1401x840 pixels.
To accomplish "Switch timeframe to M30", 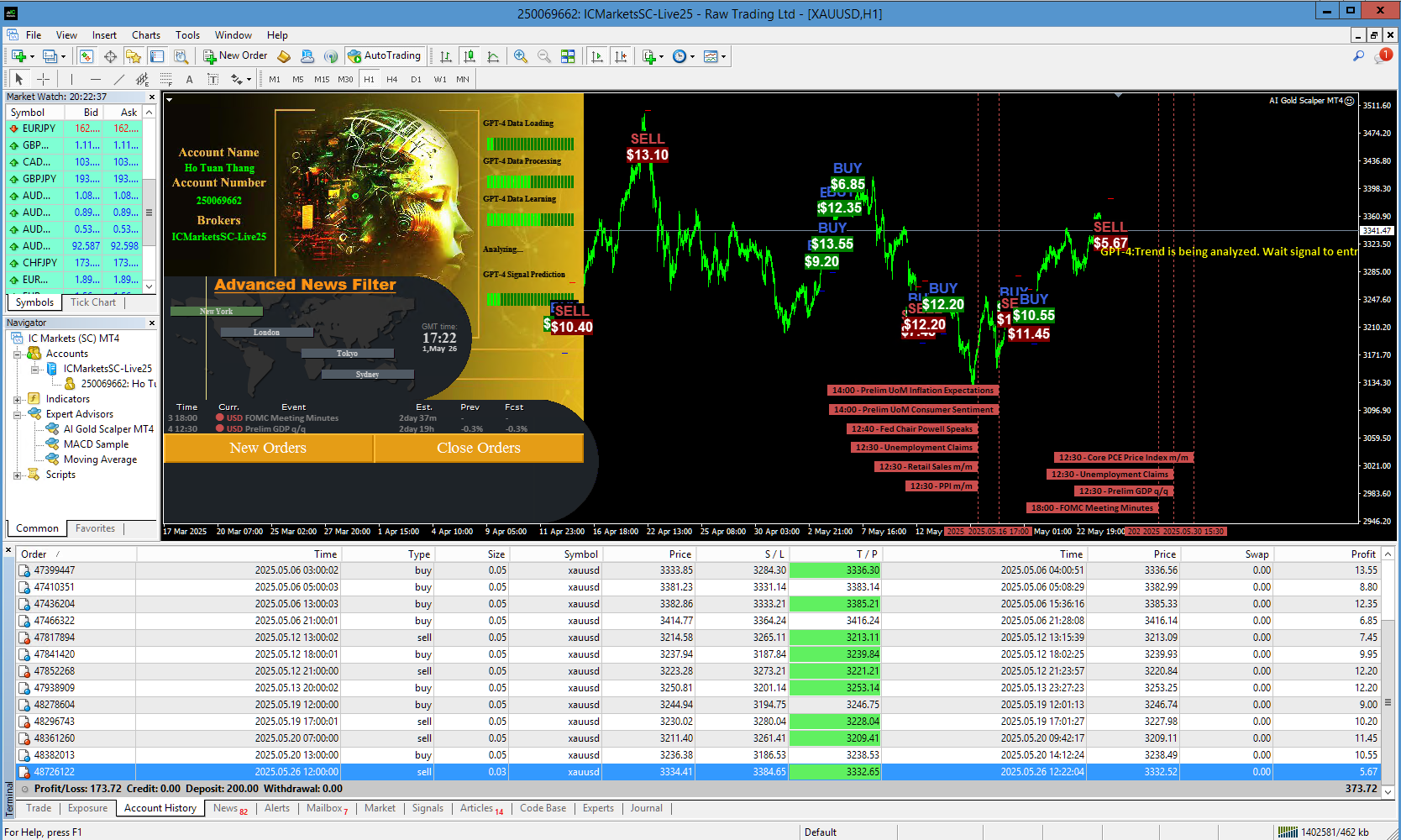I will (x=345, y=79).
